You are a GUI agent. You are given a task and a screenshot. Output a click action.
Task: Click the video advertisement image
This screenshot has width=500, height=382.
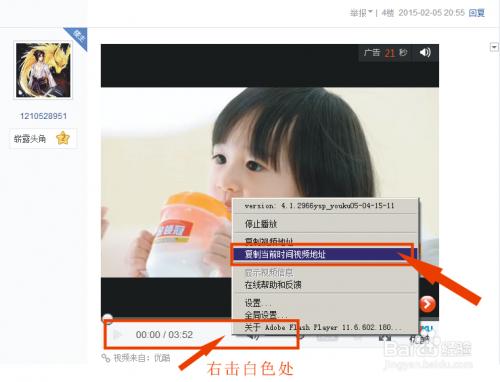click(270, 182)
